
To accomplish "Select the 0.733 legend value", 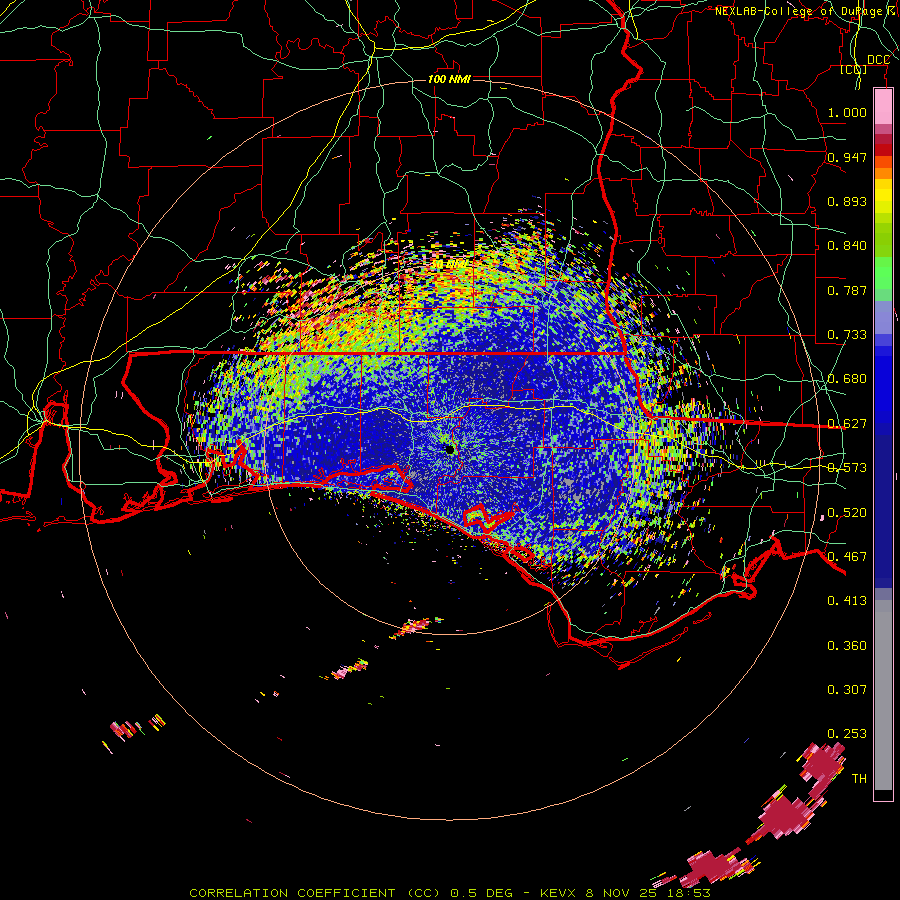I will [847, 335].
